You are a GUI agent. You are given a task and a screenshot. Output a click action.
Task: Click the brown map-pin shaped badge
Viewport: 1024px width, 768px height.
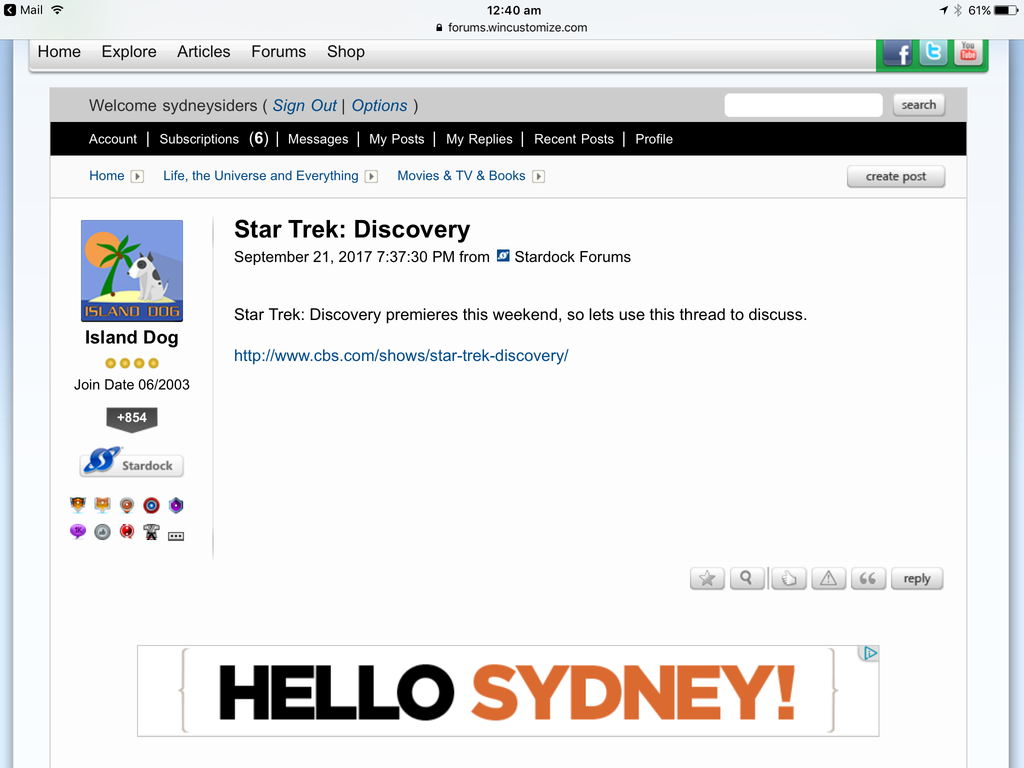pyautogui.click(x=127, y=505)
